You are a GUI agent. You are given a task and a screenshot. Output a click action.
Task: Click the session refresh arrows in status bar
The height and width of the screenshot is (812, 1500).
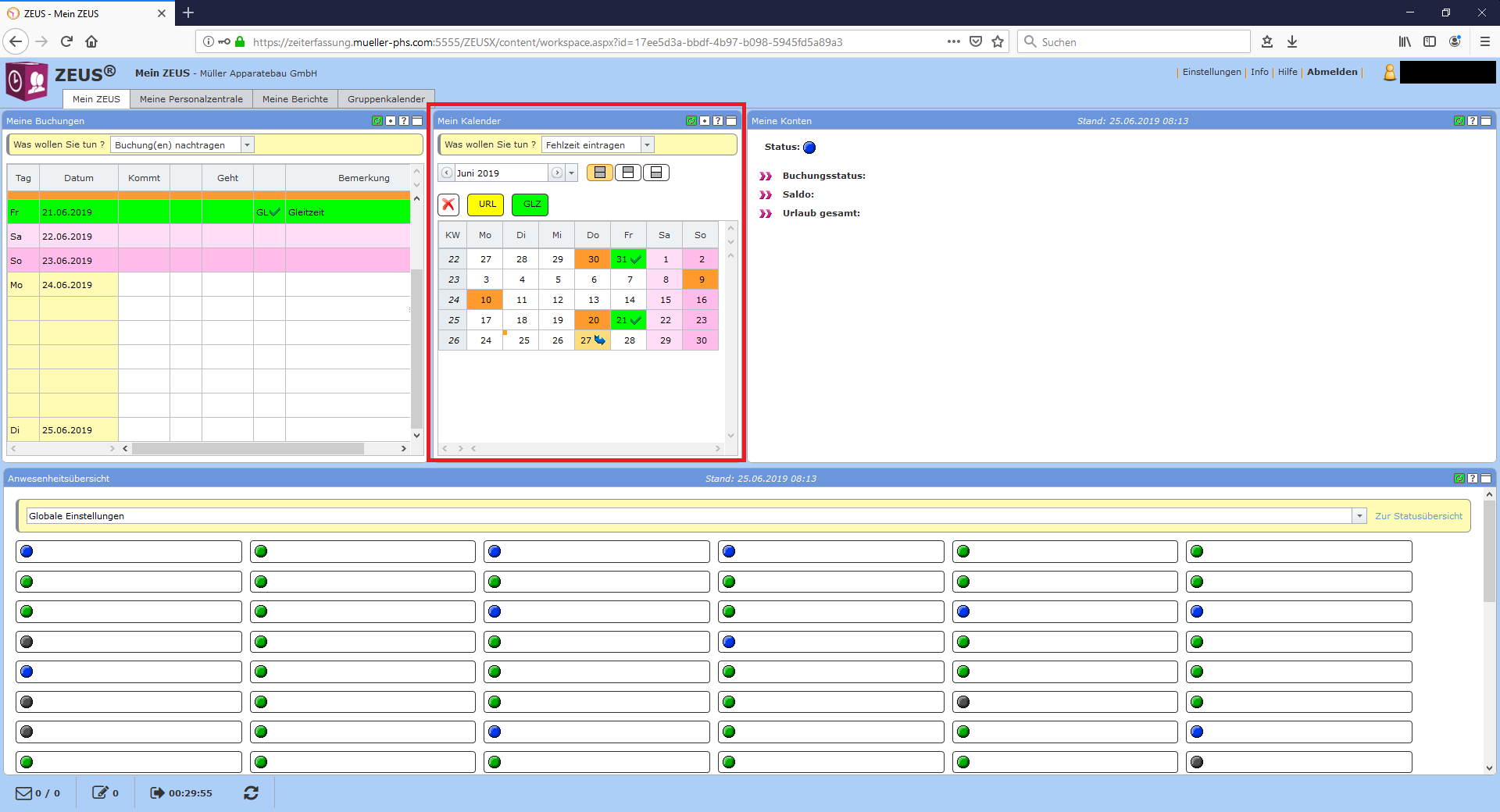[x=251, y=793]
